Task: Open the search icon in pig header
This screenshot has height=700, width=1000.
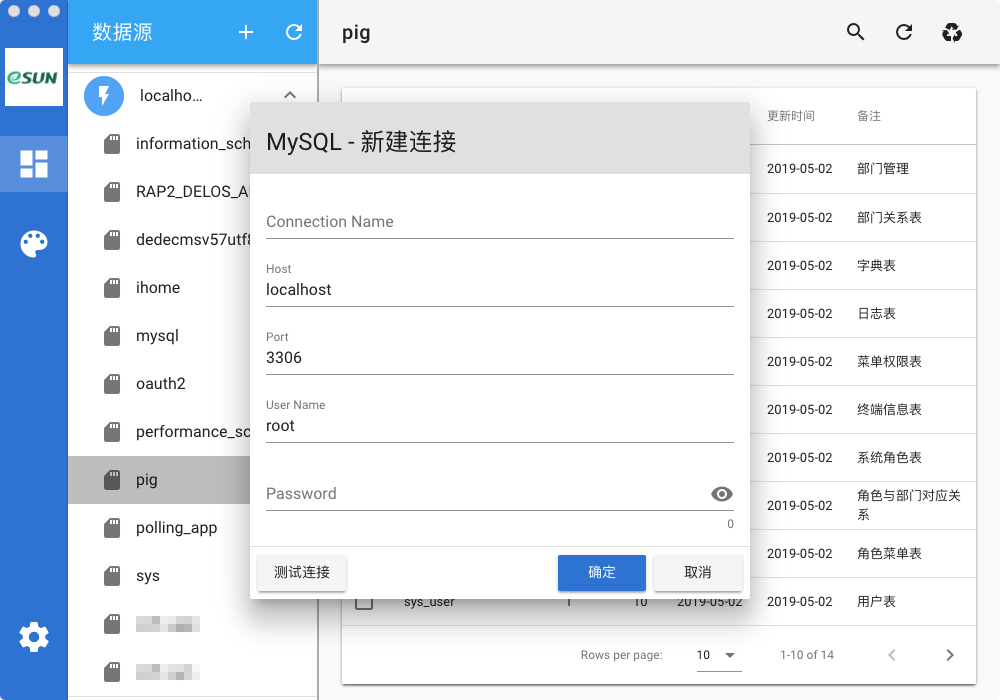Action: point(855,32)
